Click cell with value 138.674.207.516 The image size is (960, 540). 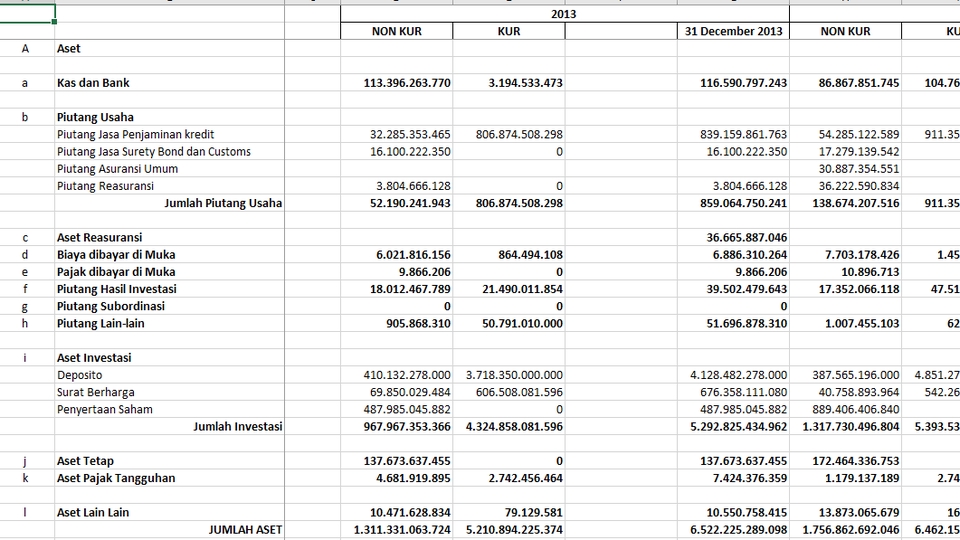click(x=846, y=203)
